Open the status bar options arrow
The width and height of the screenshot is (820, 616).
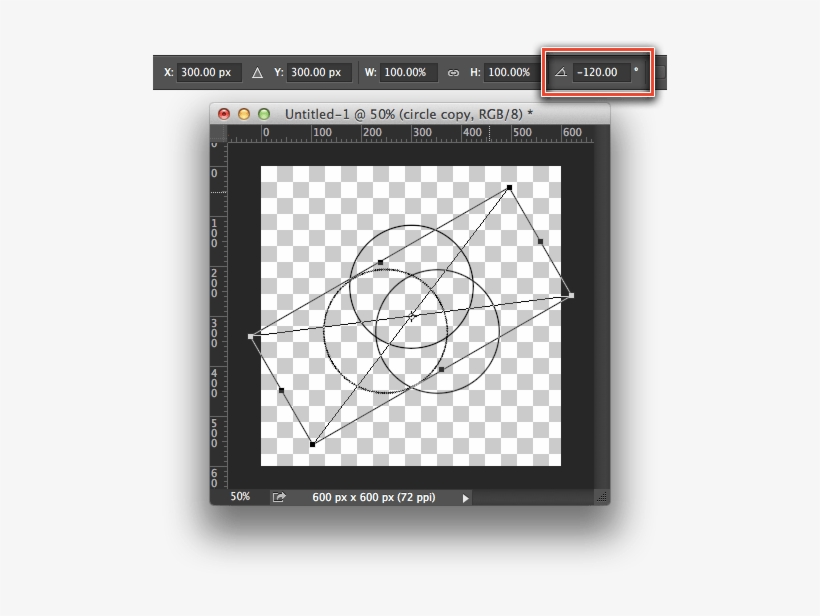[x=465, y=497]
